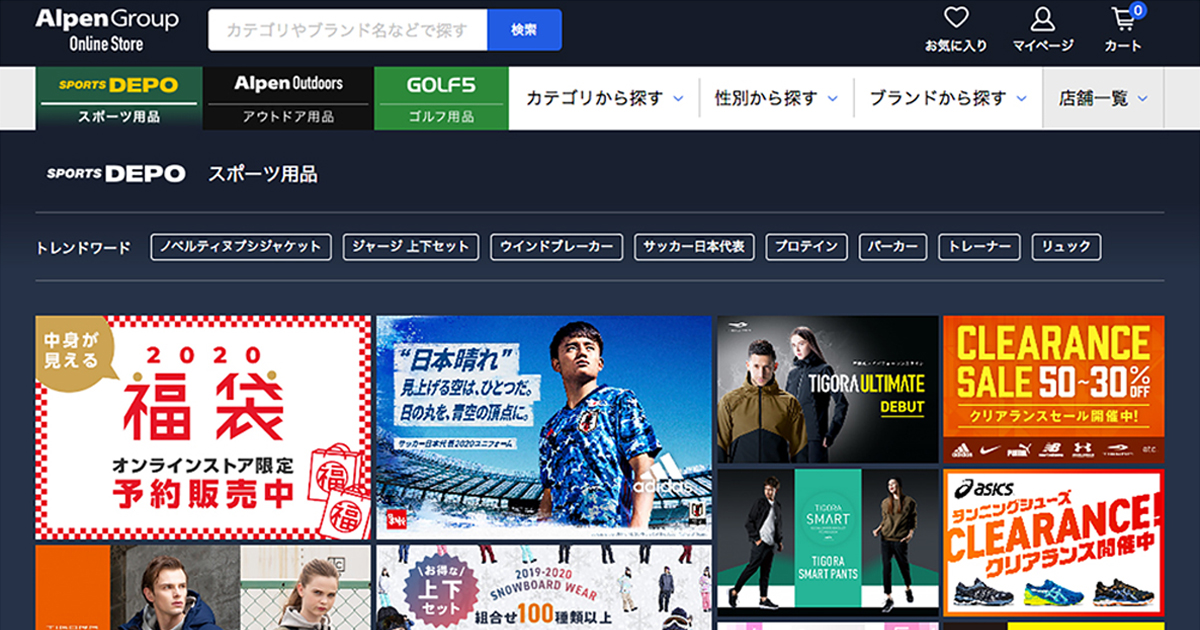Click the スポーツ用品 page heading text
This screenshot has width=1200, height=630.
pos(263,174)
